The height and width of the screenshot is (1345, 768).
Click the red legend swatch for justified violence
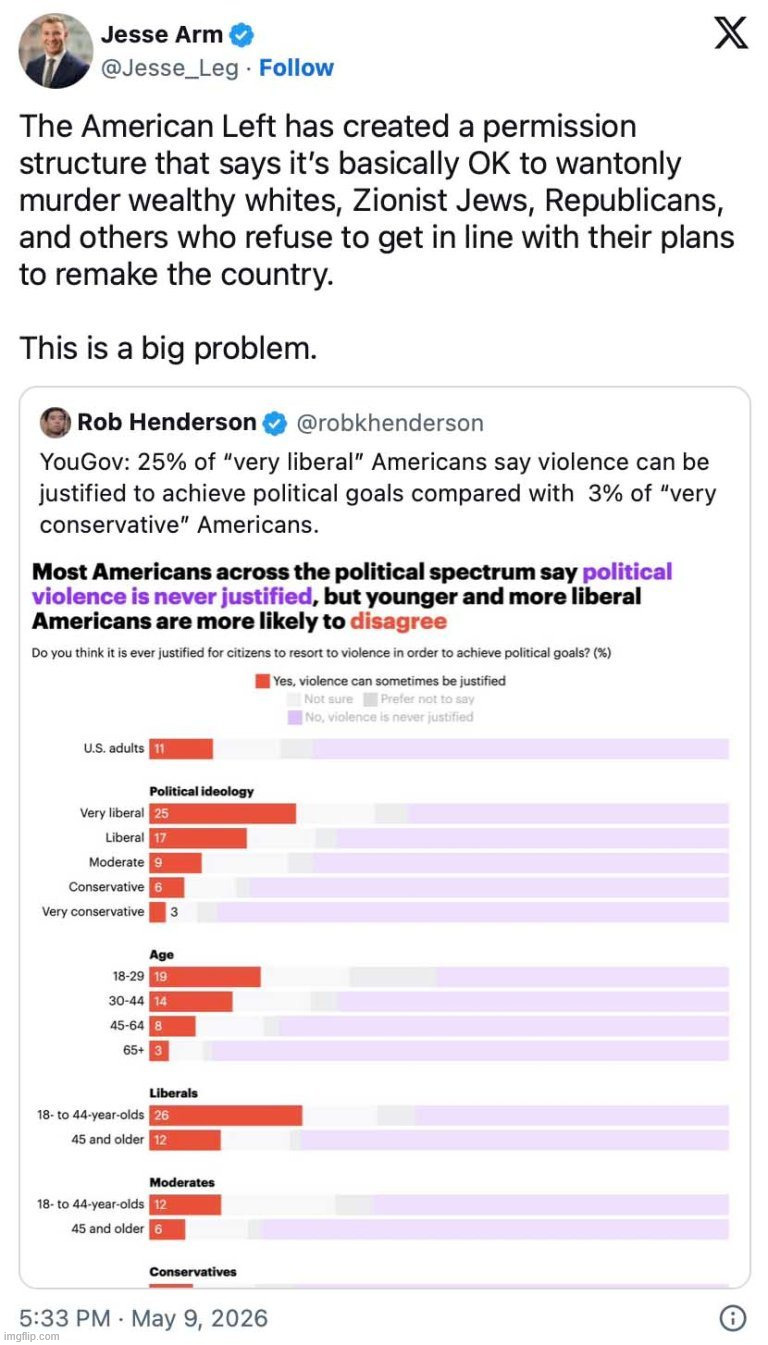263,681
